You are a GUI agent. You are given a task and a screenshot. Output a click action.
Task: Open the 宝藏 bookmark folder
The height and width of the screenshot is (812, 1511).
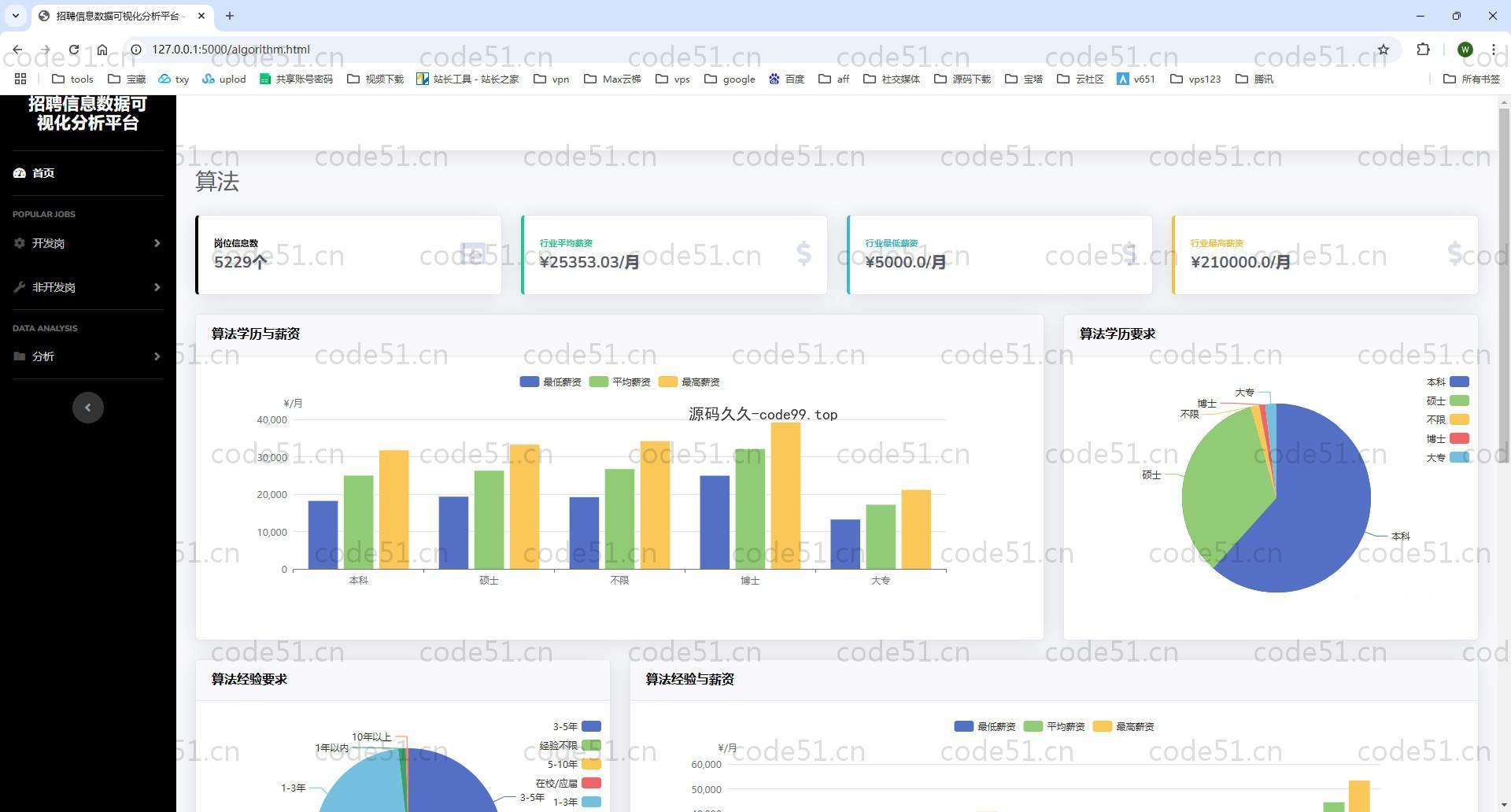pos(127,79)
